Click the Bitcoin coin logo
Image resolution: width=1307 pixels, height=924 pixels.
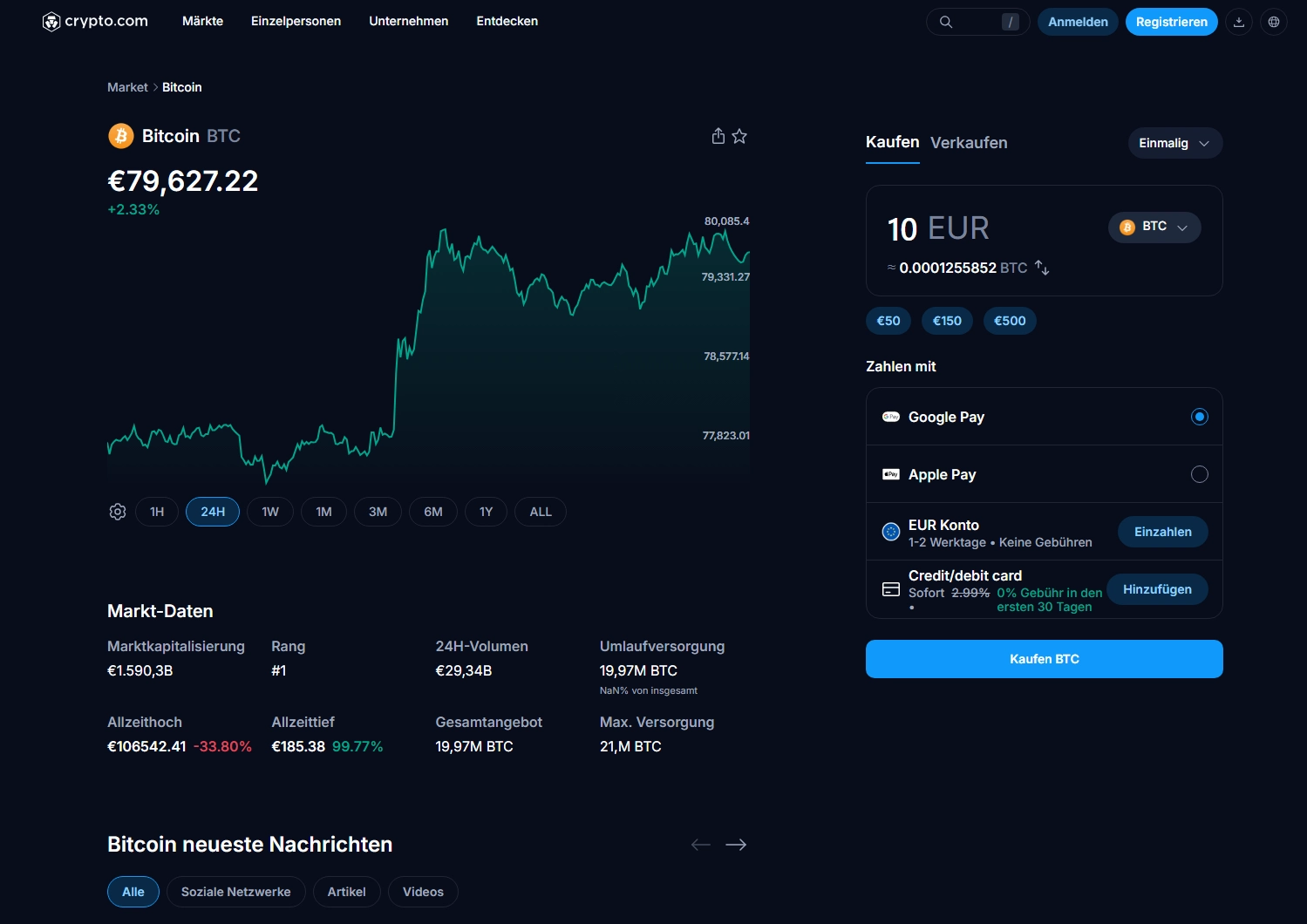coord(120,136)
